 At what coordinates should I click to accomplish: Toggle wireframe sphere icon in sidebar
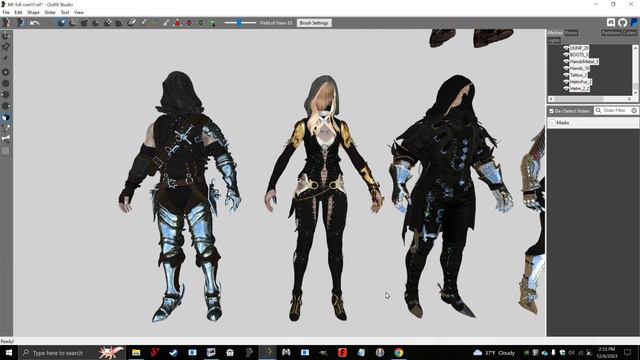click(x=6, y=83)
